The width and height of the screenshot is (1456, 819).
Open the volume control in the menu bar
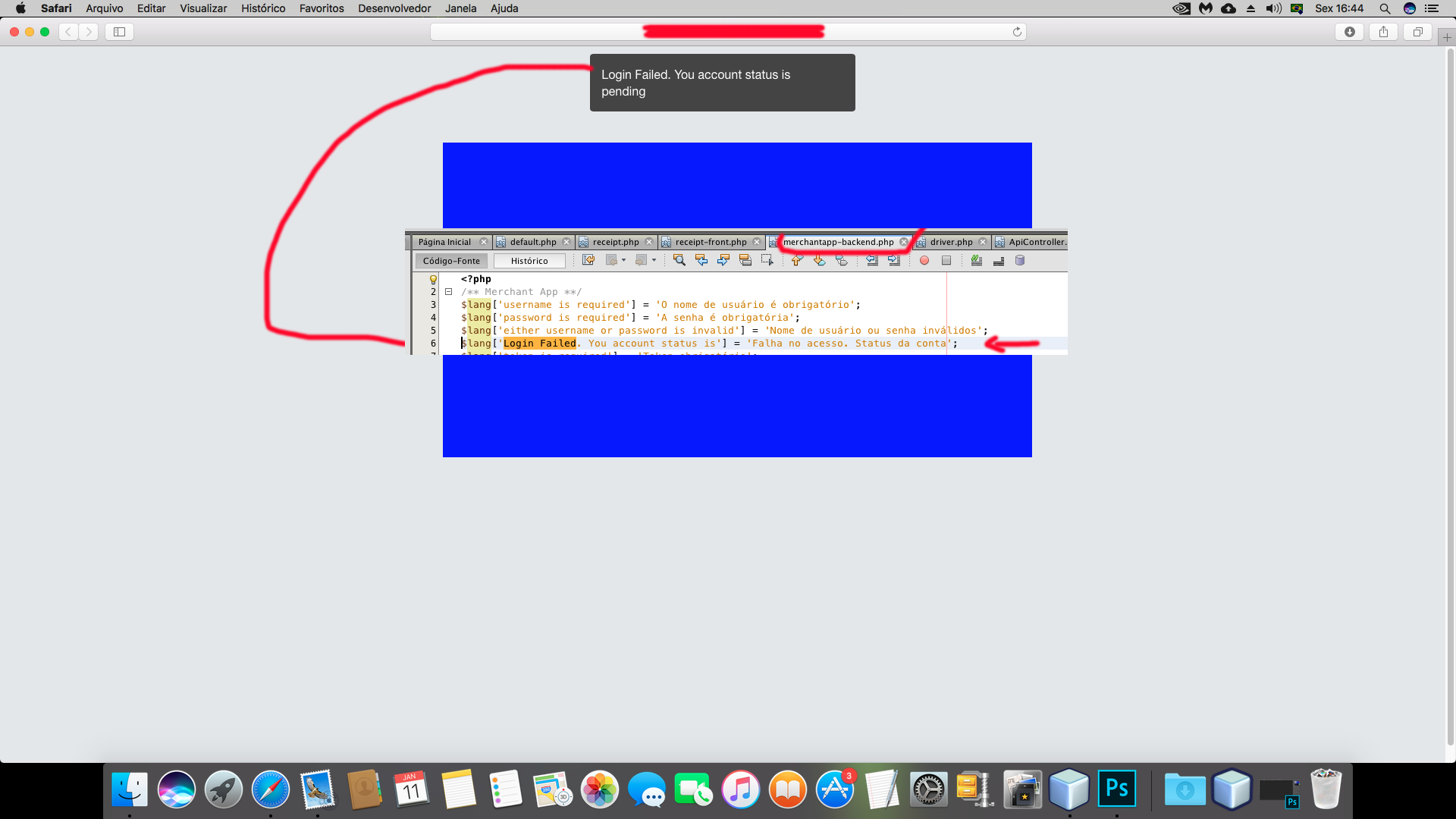(x=1273, y=8)
